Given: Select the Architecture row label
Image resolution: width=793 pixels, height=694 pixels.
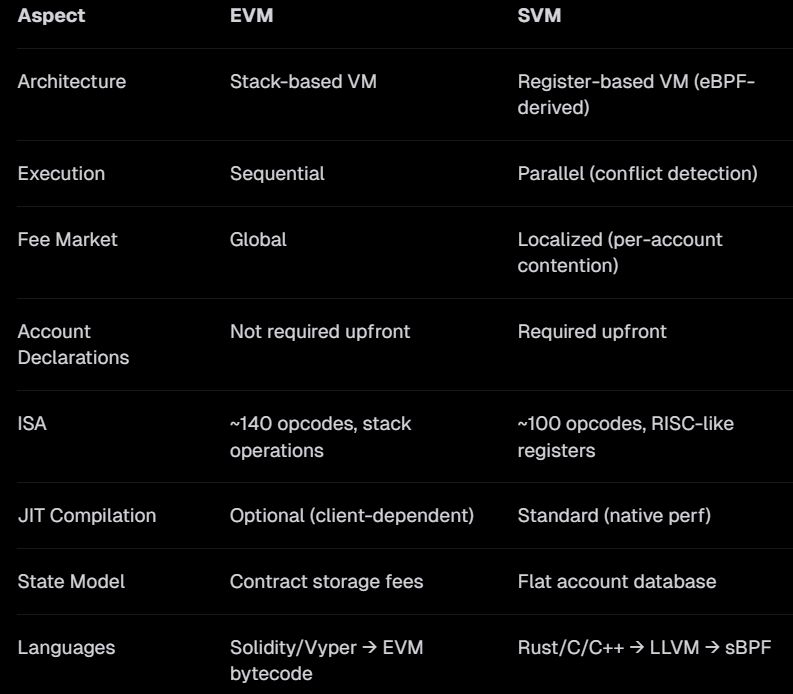Looking at the screenshot, I should click(72, 81).
